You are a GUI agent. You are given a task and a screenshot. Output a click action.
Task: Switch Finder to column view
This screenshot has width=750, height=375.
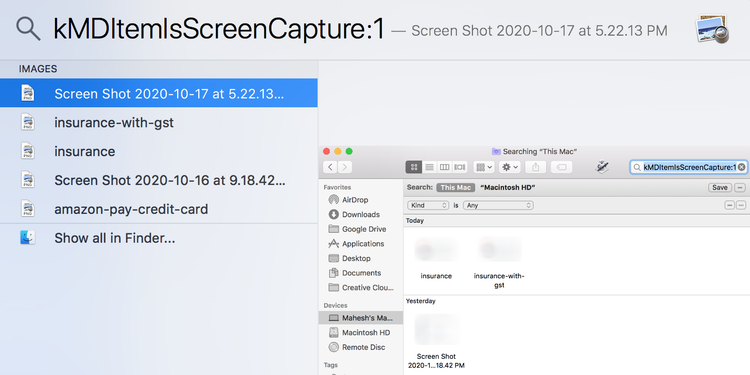coord(445,167)
